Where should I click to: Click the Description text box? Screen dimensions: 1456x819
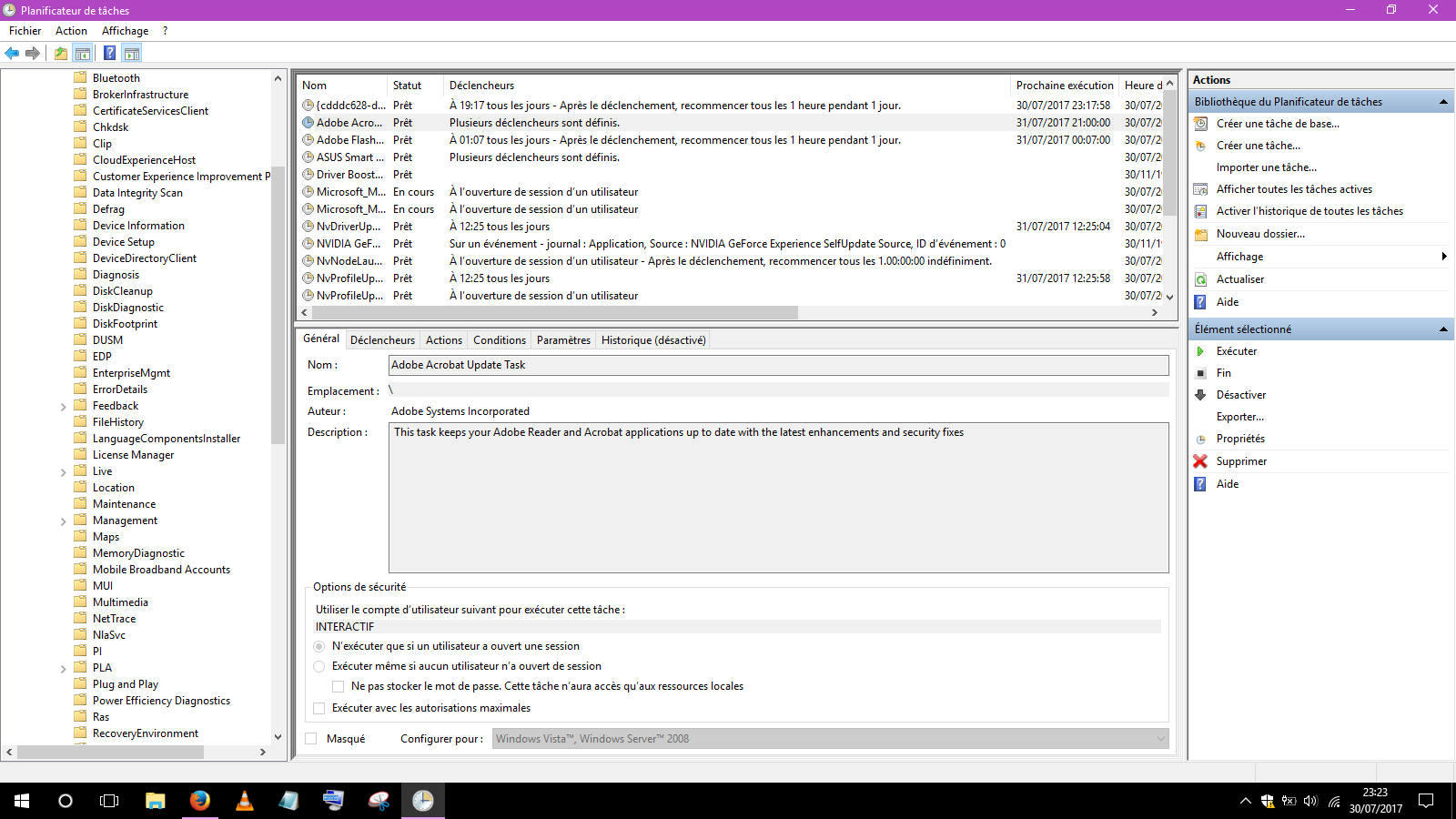coord(779,498)
